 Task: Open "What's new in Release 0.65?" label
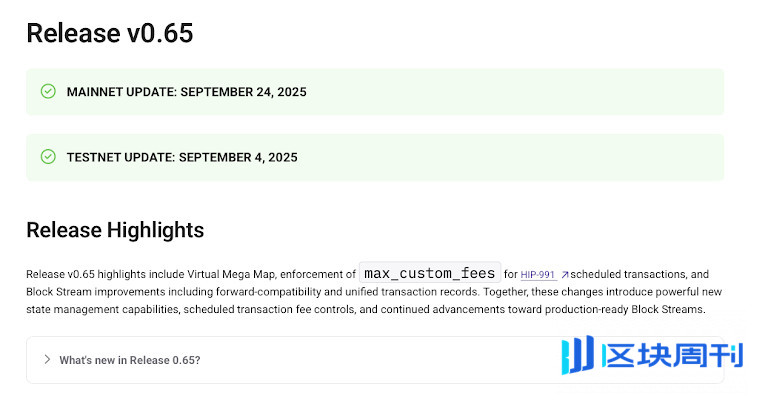click(x=130, y=360)
